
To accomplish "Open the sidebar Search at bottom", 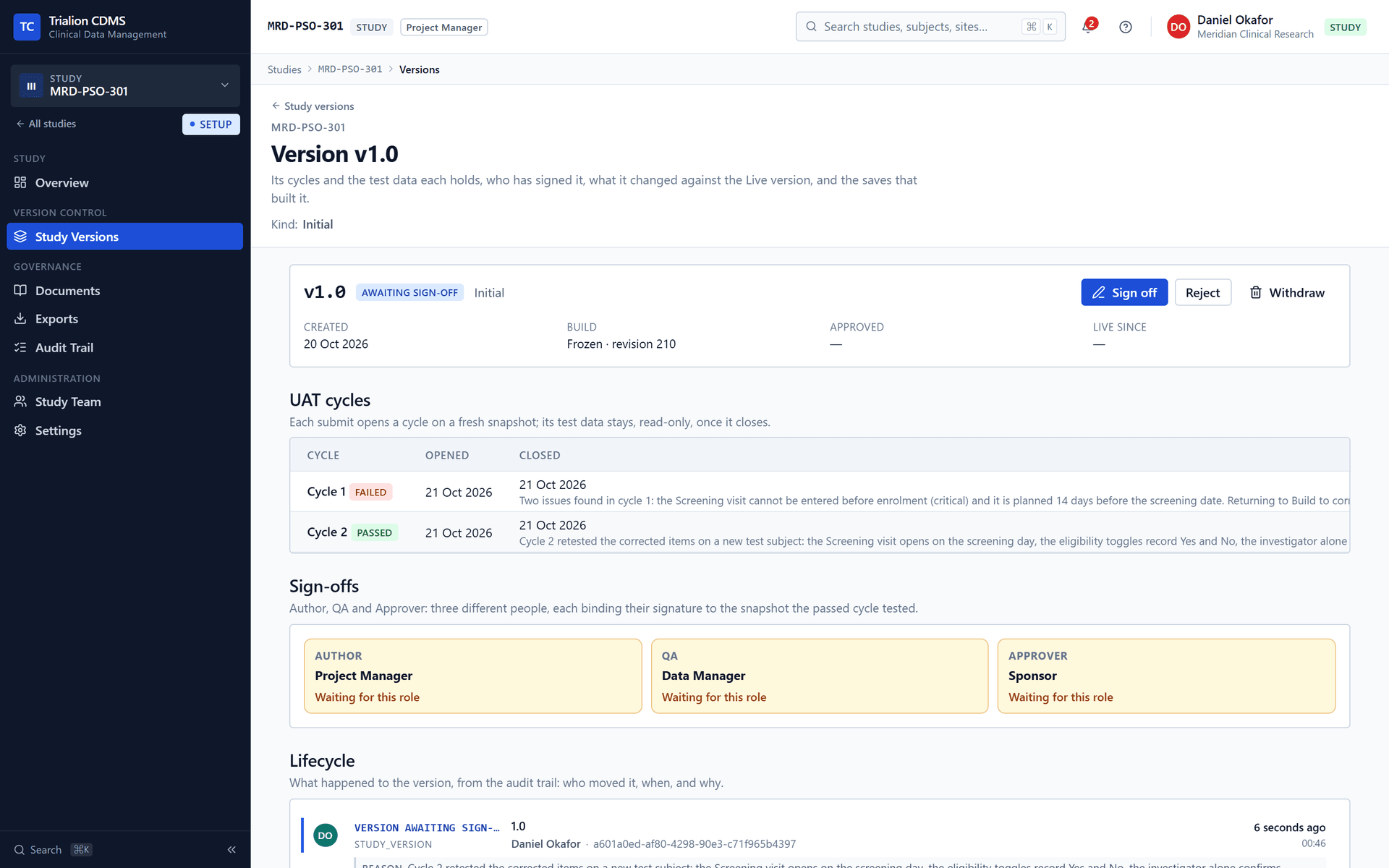I will point(54,850).
